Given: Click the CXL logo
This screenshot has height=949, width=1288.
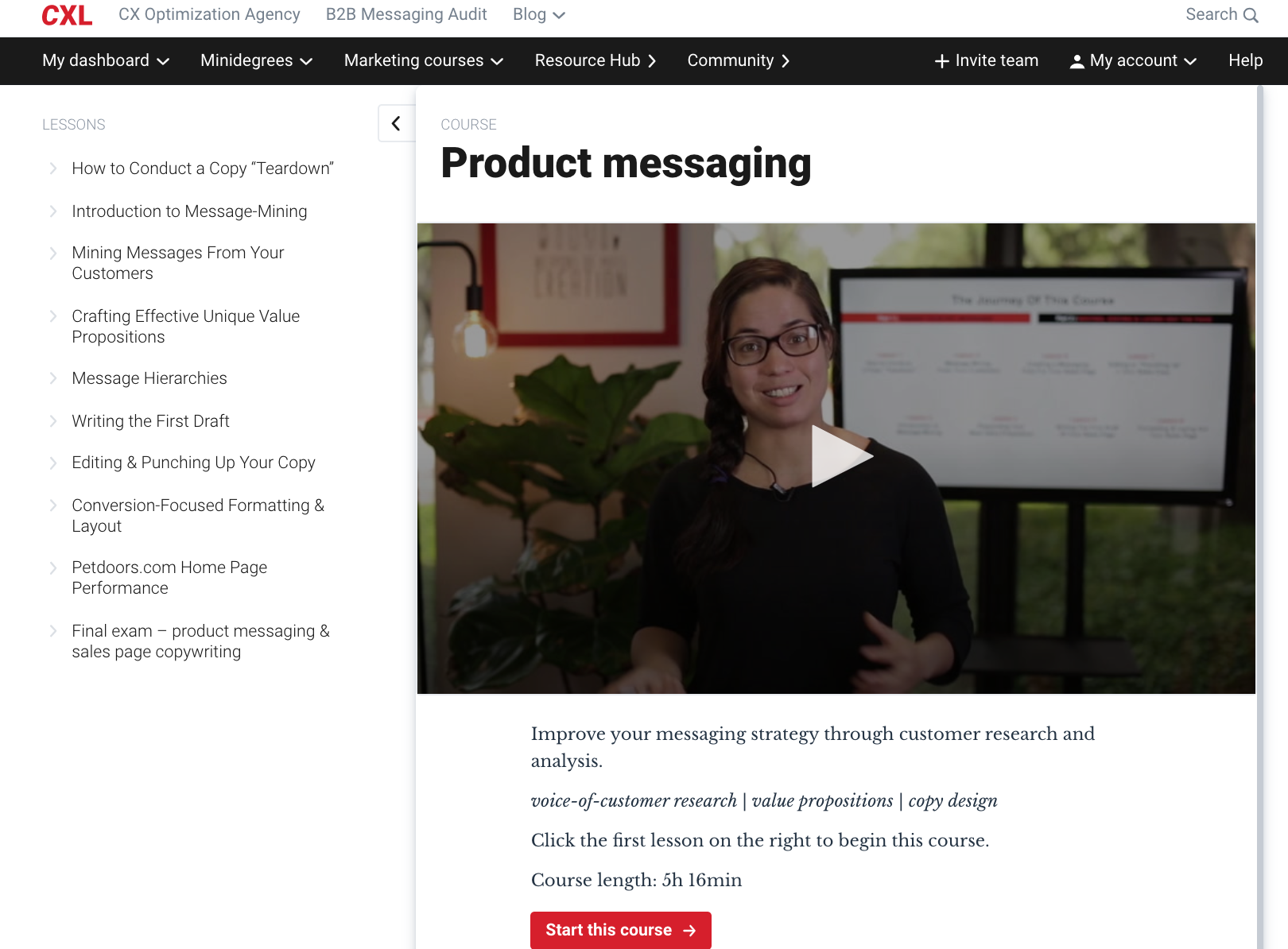Looking at the screenshot, I should point(67,15).
